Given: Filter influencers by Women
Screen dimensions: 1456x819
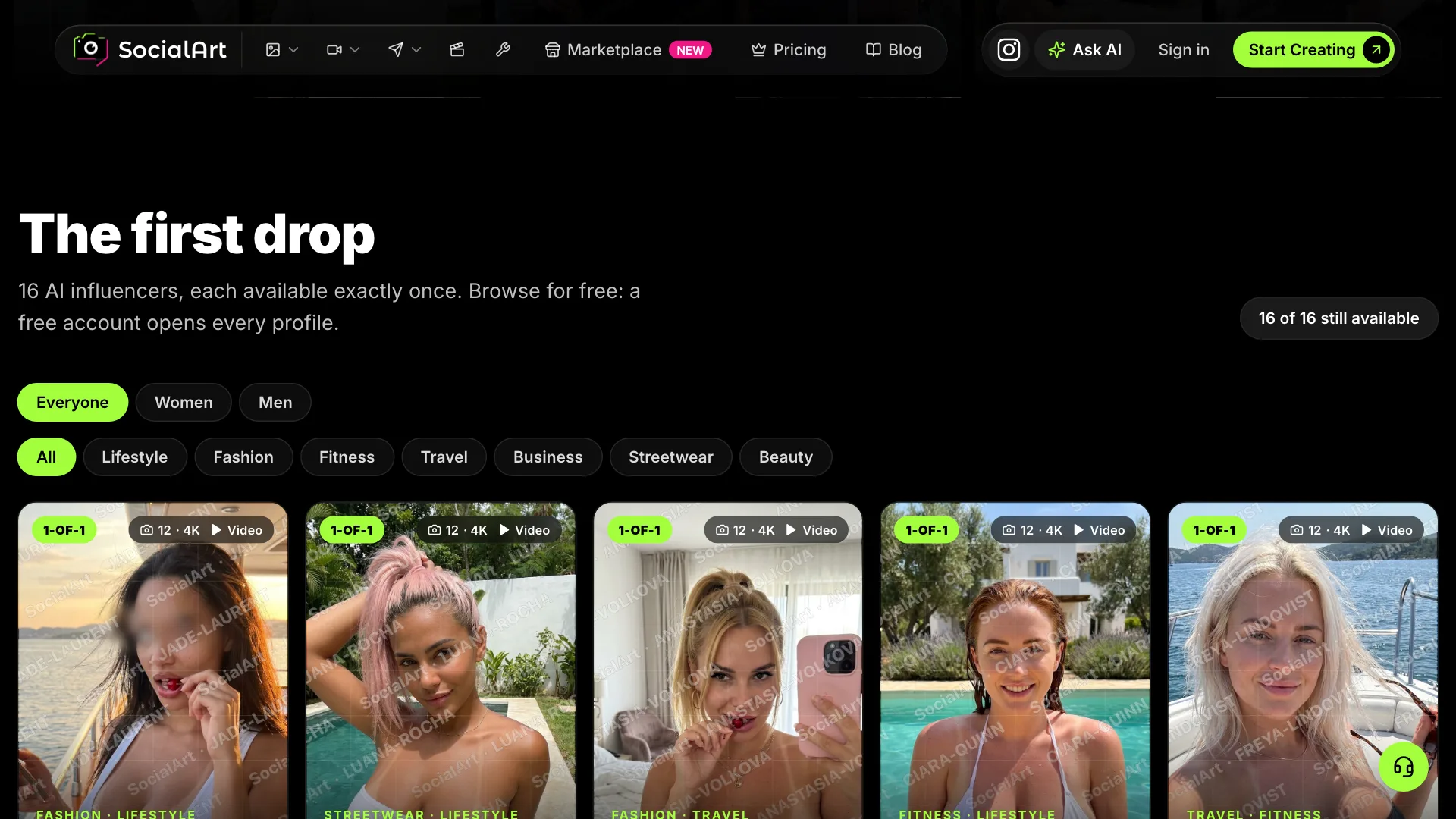Looking at the screenshot, I should coord(184,402).
